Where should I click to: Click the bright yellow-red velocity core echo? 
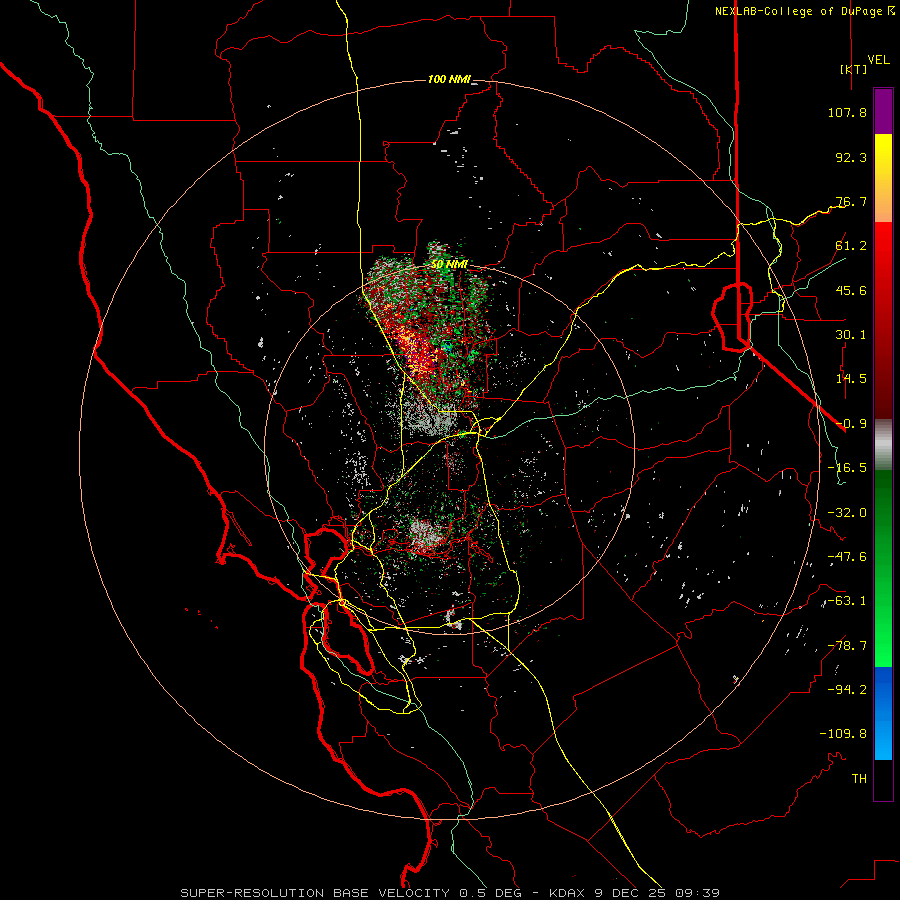click(414, 351)
